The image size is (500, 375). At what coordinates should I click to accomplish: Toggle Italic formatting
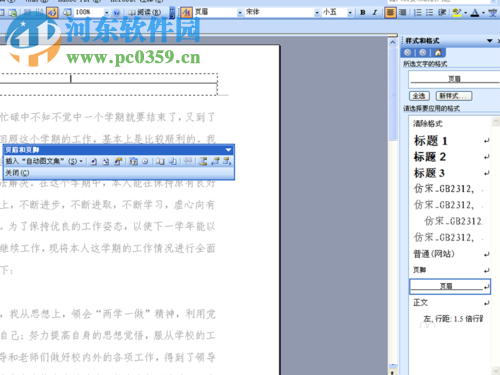tap(375, 13)
